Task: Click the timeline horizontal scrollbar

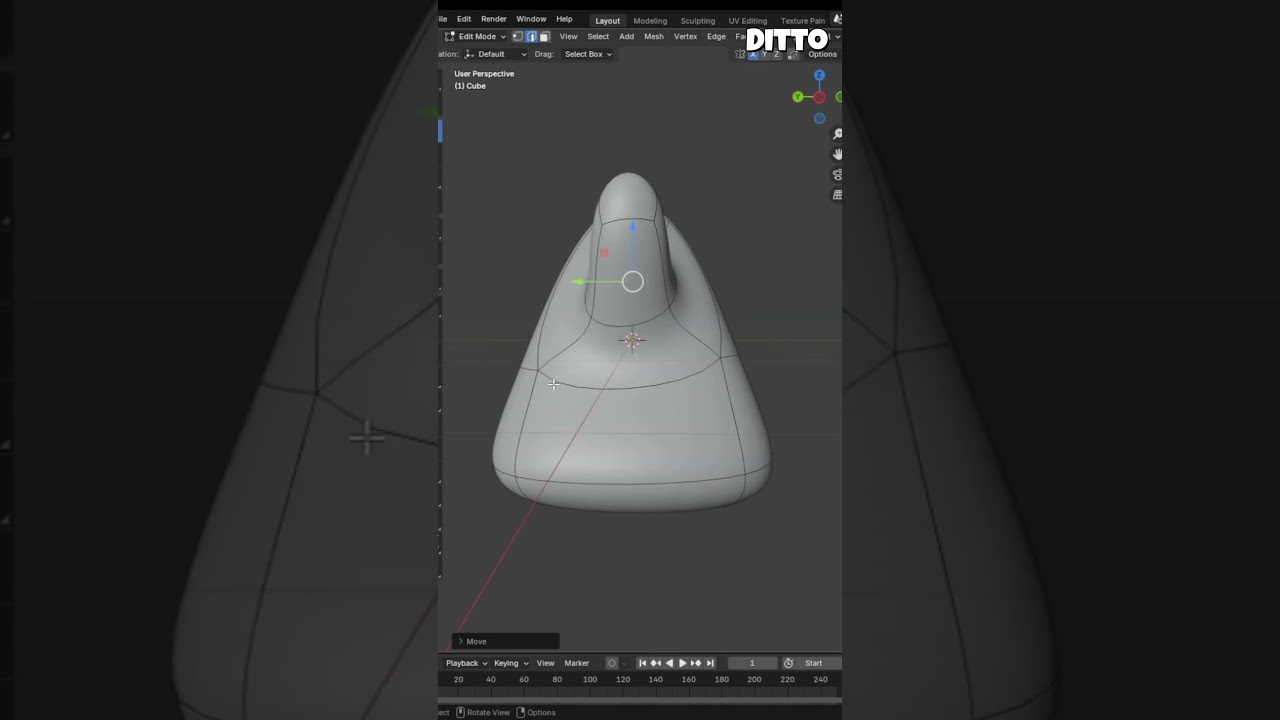Action: pyautogui.click(x=640, y=699)
